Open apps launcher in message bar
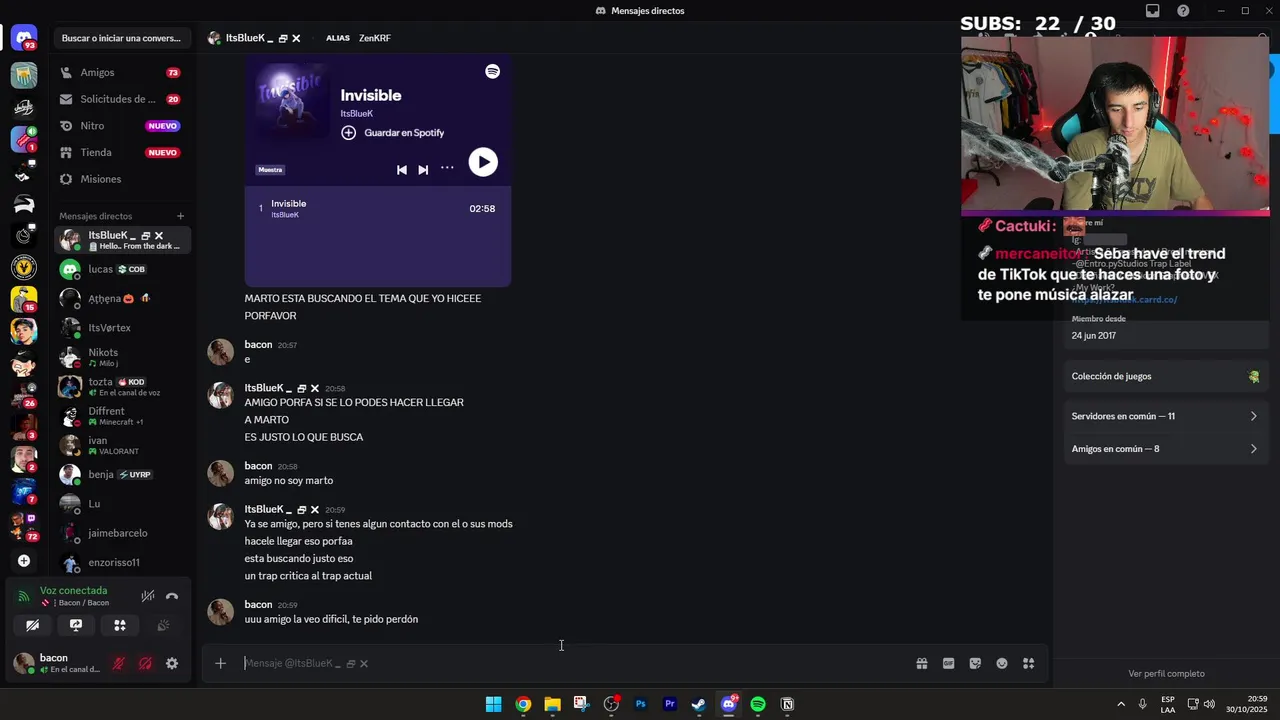The width and height of the screenshot is (1280, 720). pyautogui.click(x=1028, y=663)
